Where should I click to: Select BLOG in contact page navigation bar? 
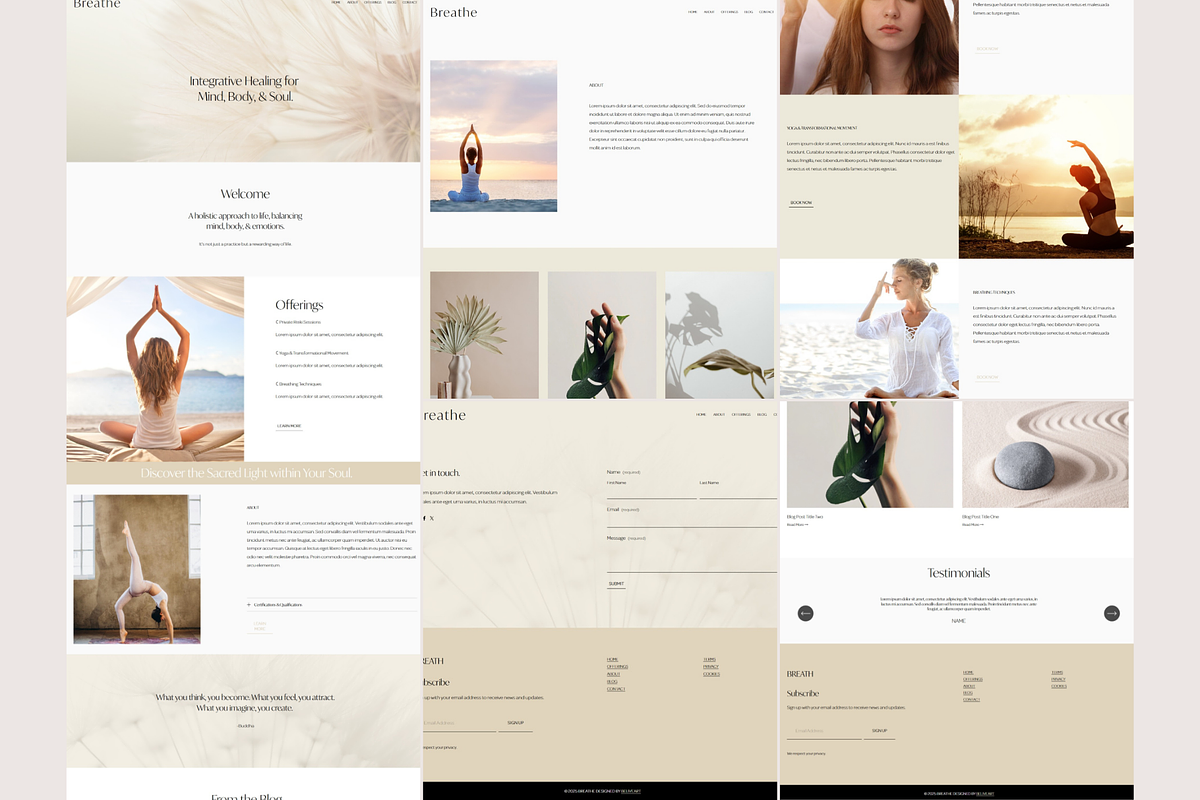pyautogui.click(x=762, y=414)
